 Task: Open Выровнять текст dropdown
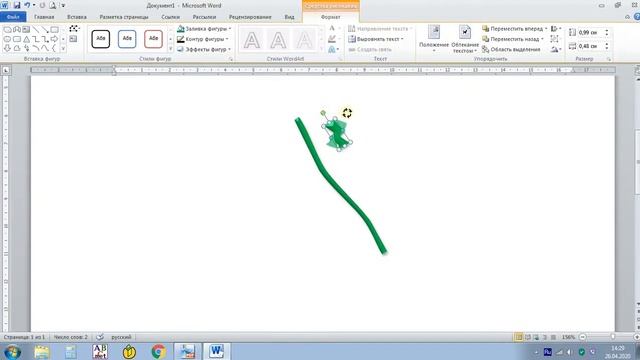click(376, 39)
